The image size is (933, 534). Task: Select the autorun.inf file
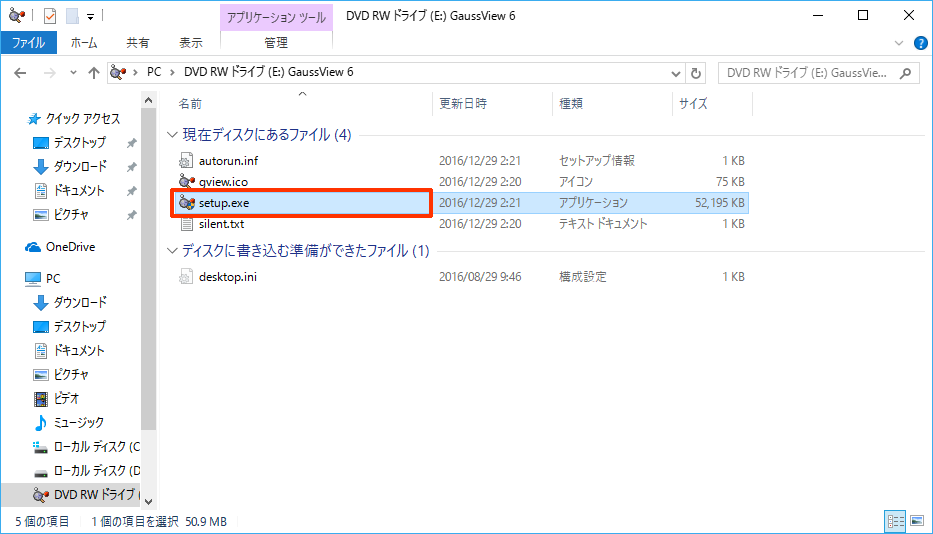click(228, 161)
